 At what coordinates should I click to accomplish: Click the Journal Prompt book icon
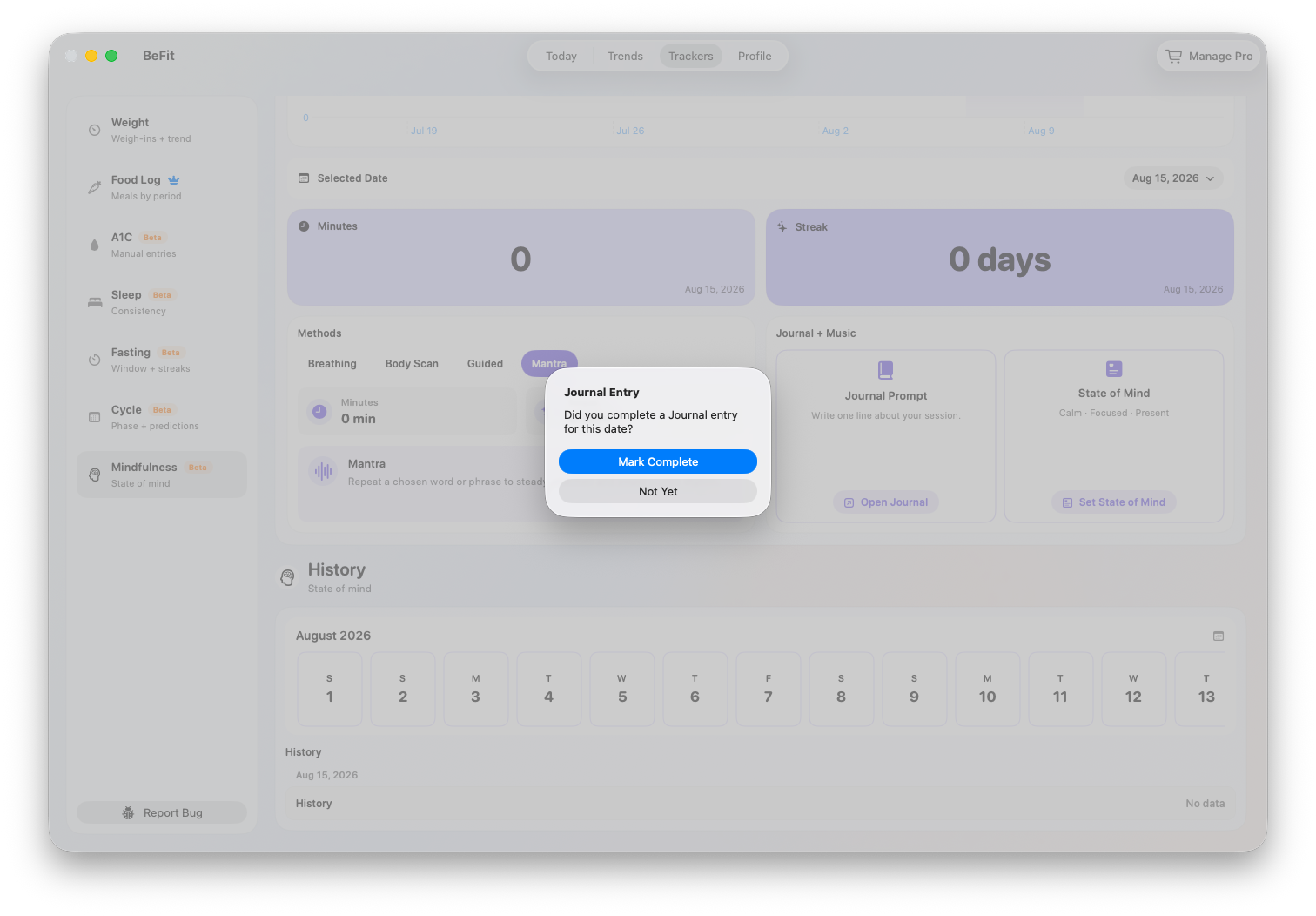885,370
